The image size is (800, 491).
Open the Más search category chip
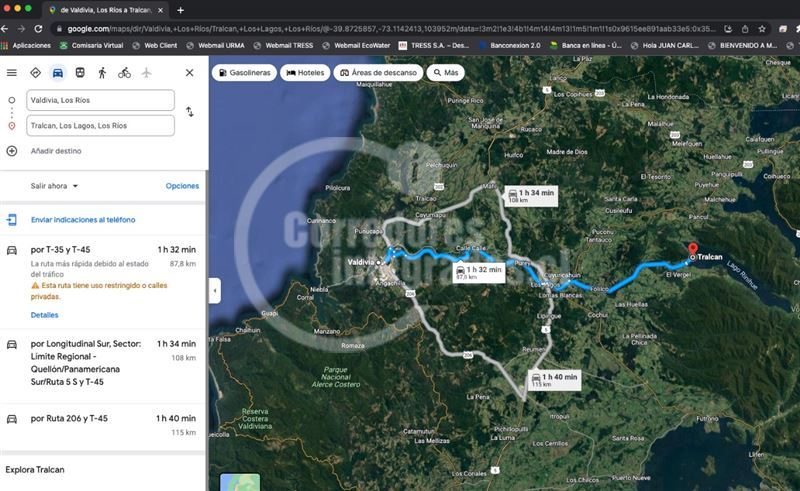pyautogui.click(x=445, y=73)
